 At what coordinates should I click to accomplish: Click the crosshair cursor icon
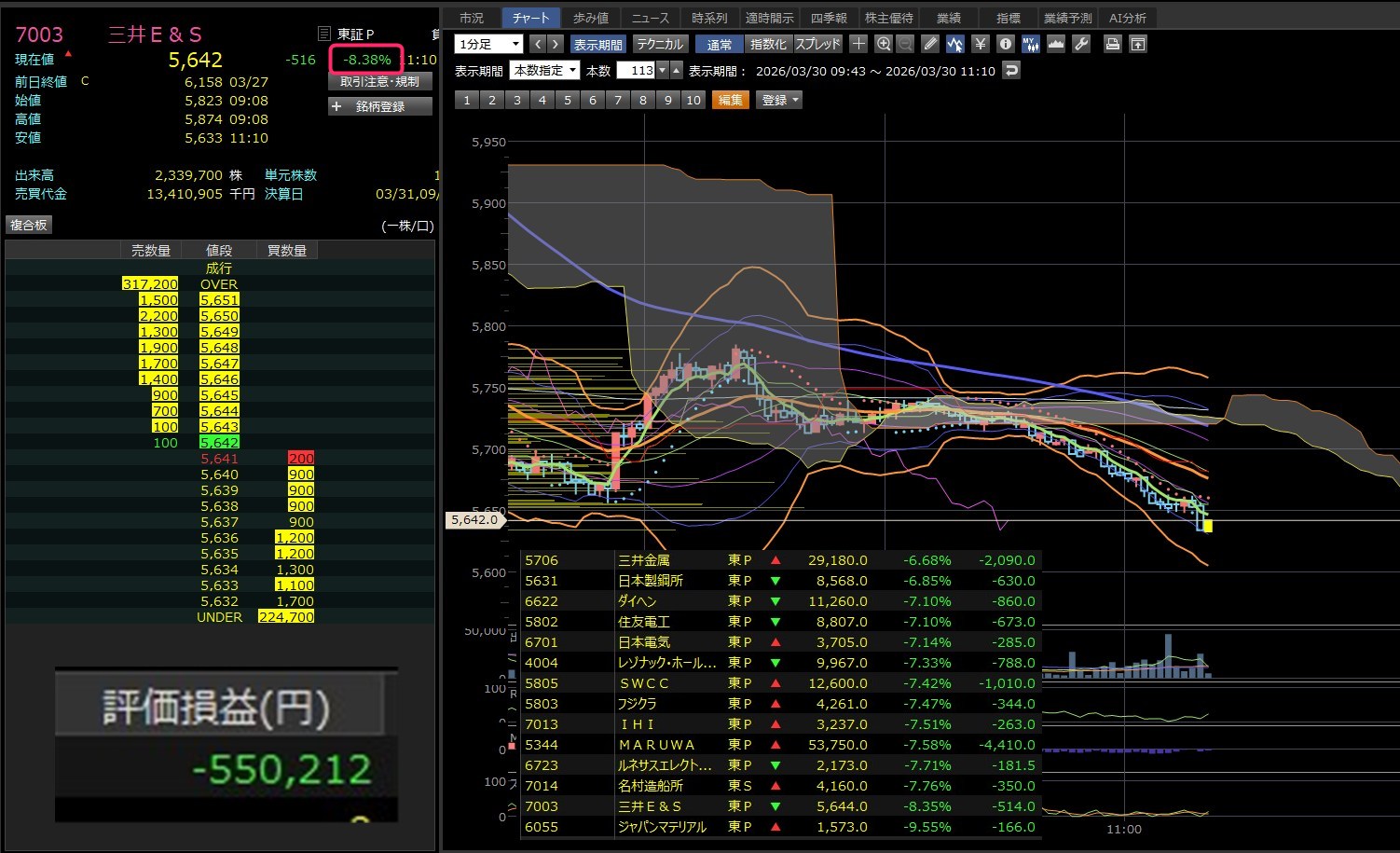pyautogui.click(x=858, y=44)
